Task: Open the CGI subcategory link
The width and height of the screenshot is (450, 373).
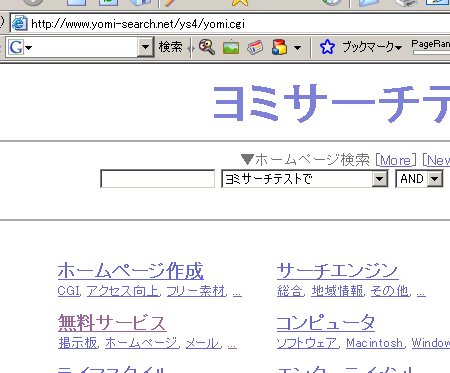Action: [69, 291]
